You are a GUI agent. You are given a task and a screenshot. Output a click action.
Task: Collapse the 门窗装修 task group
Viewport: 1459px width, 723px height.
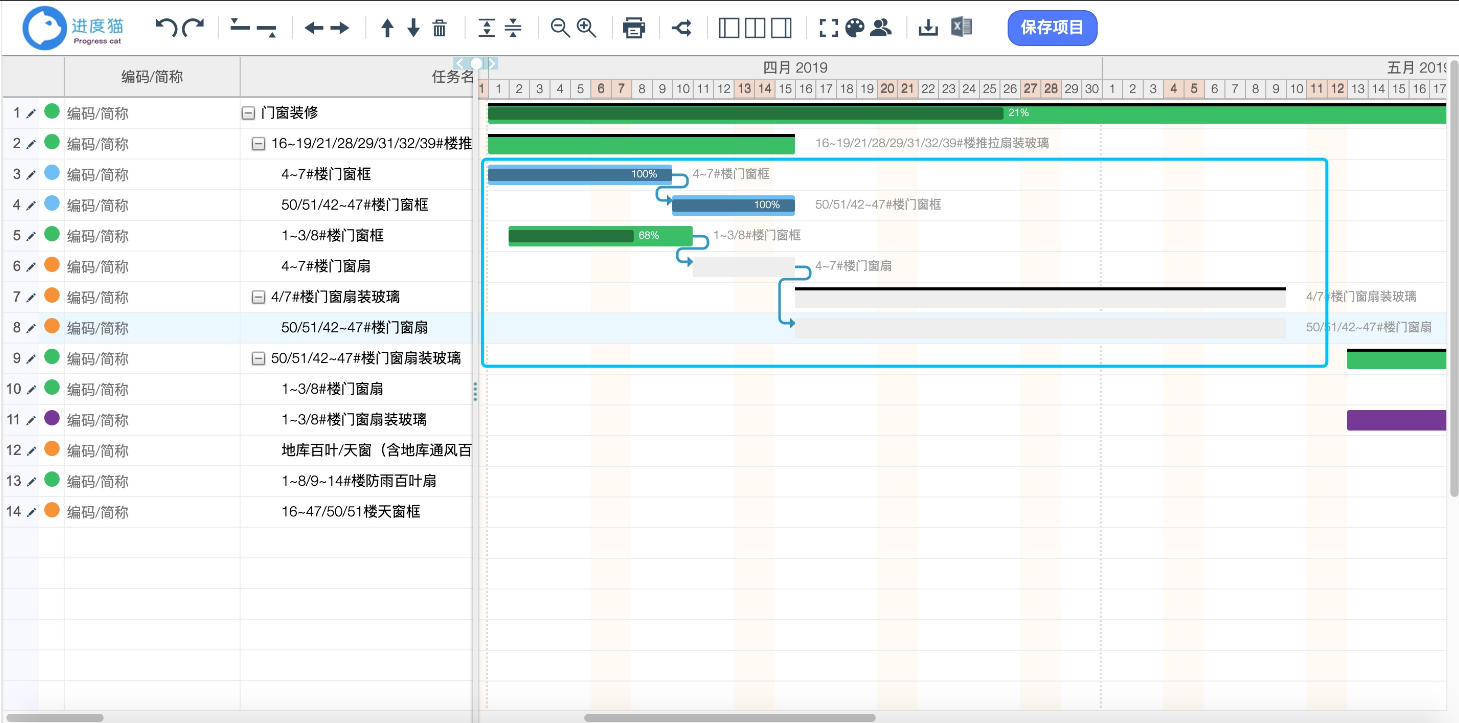248,113
